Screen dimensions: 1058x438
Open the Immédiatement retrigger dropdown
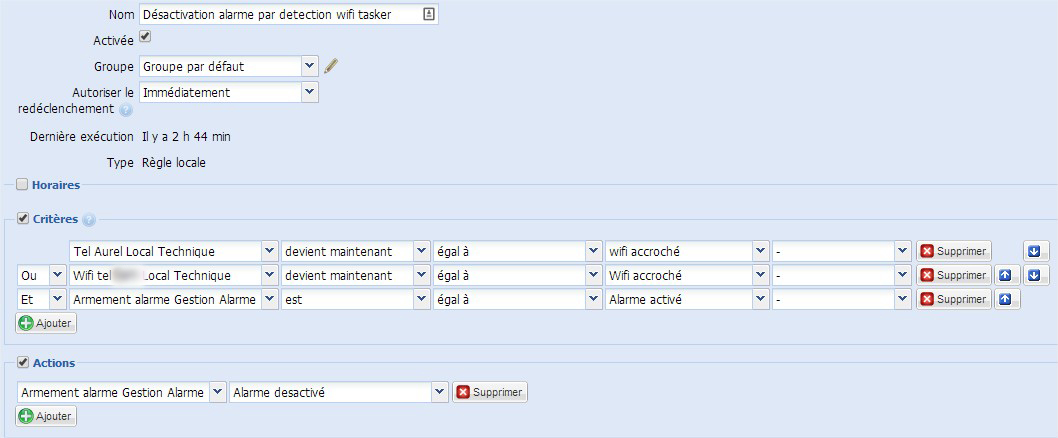[228, 92]
